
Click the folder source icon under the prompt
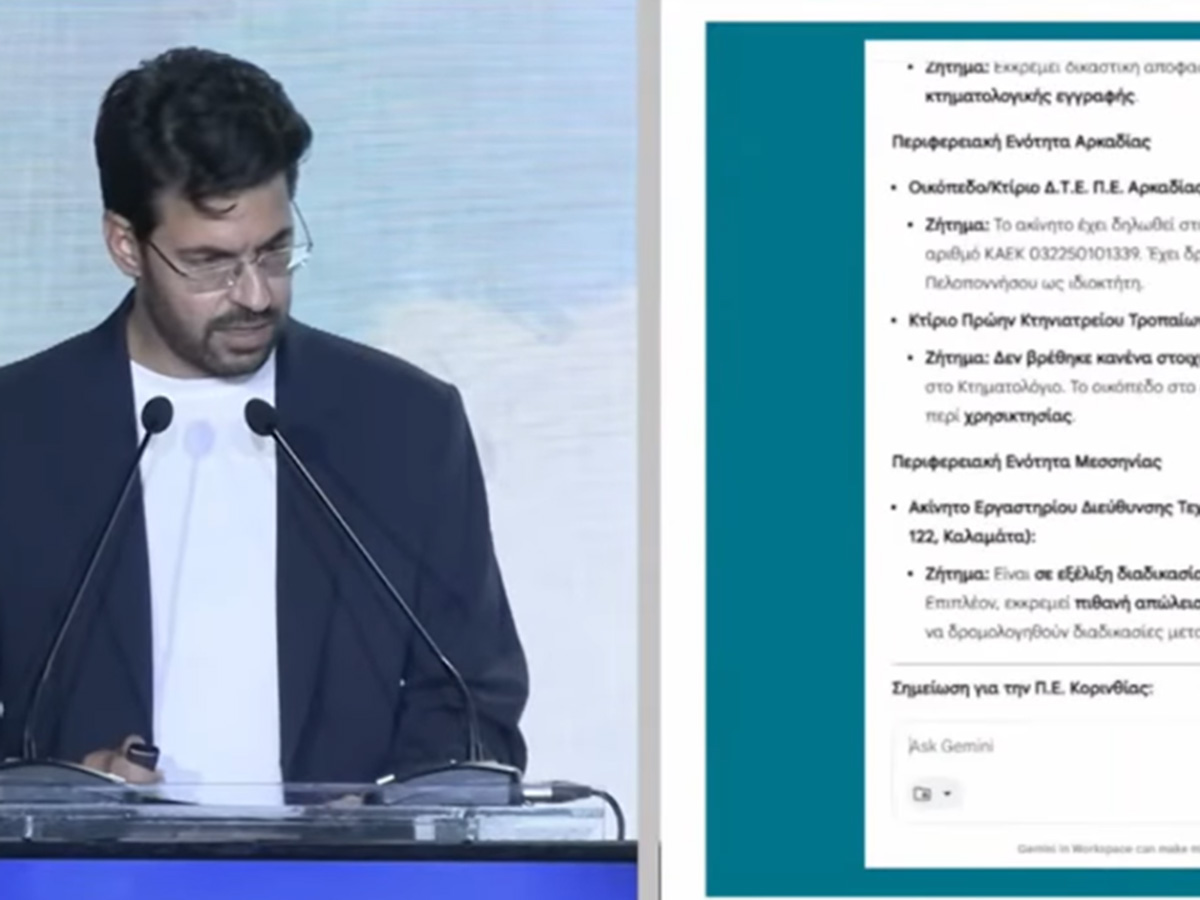coord(922,794)
